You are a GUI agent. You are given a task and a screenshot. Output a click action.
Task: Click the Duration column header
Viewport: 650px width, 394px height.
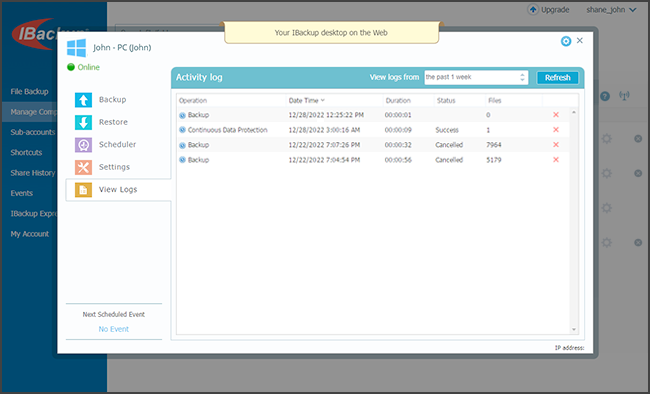coord(398,100)
